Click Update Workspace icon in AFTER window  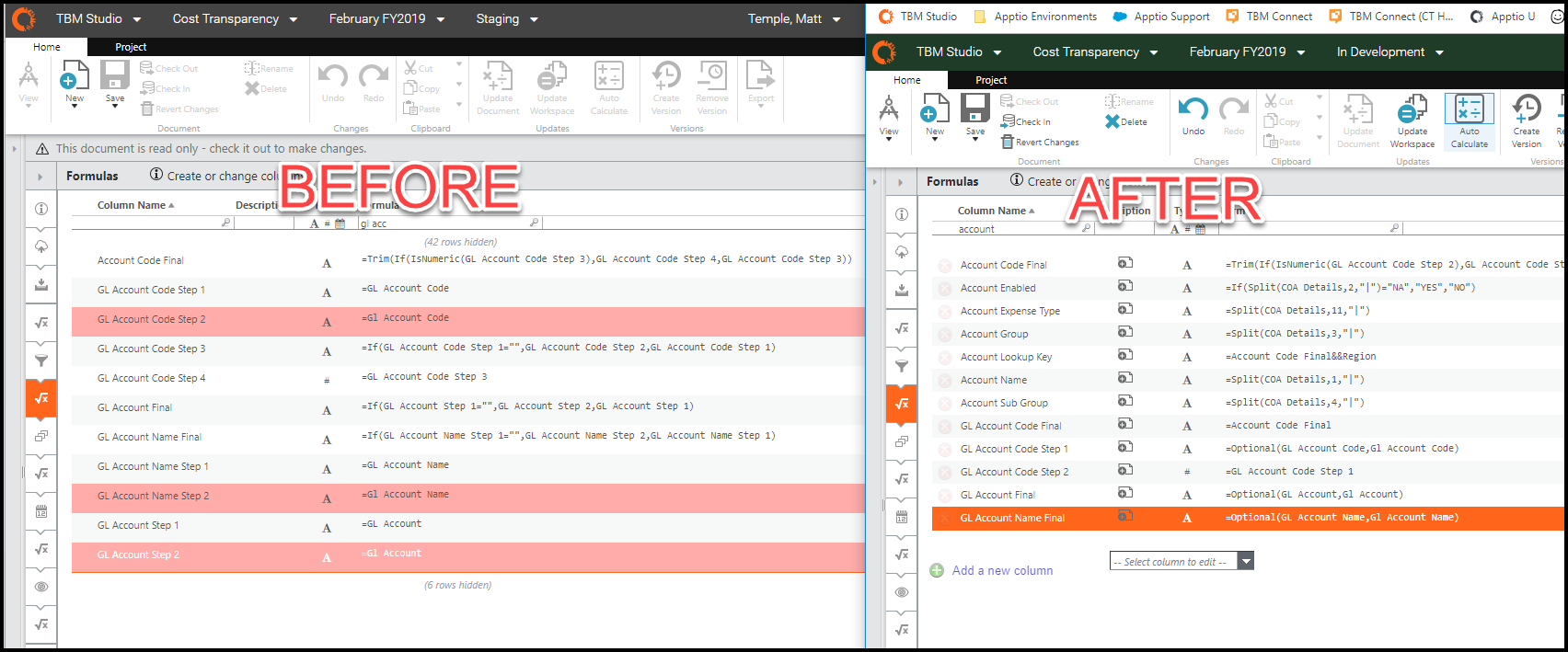click(x=1412, y=109)
